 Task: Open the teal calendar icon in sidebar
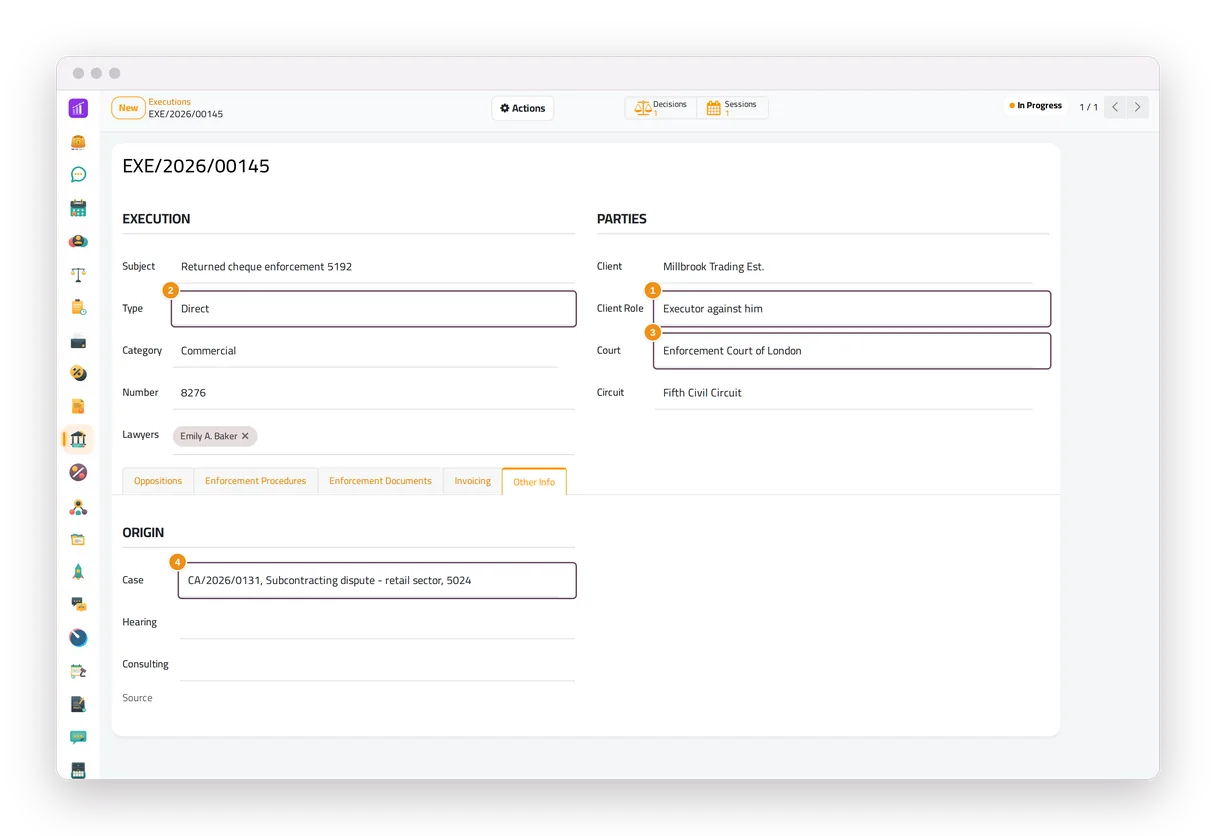tap(78, 208)
